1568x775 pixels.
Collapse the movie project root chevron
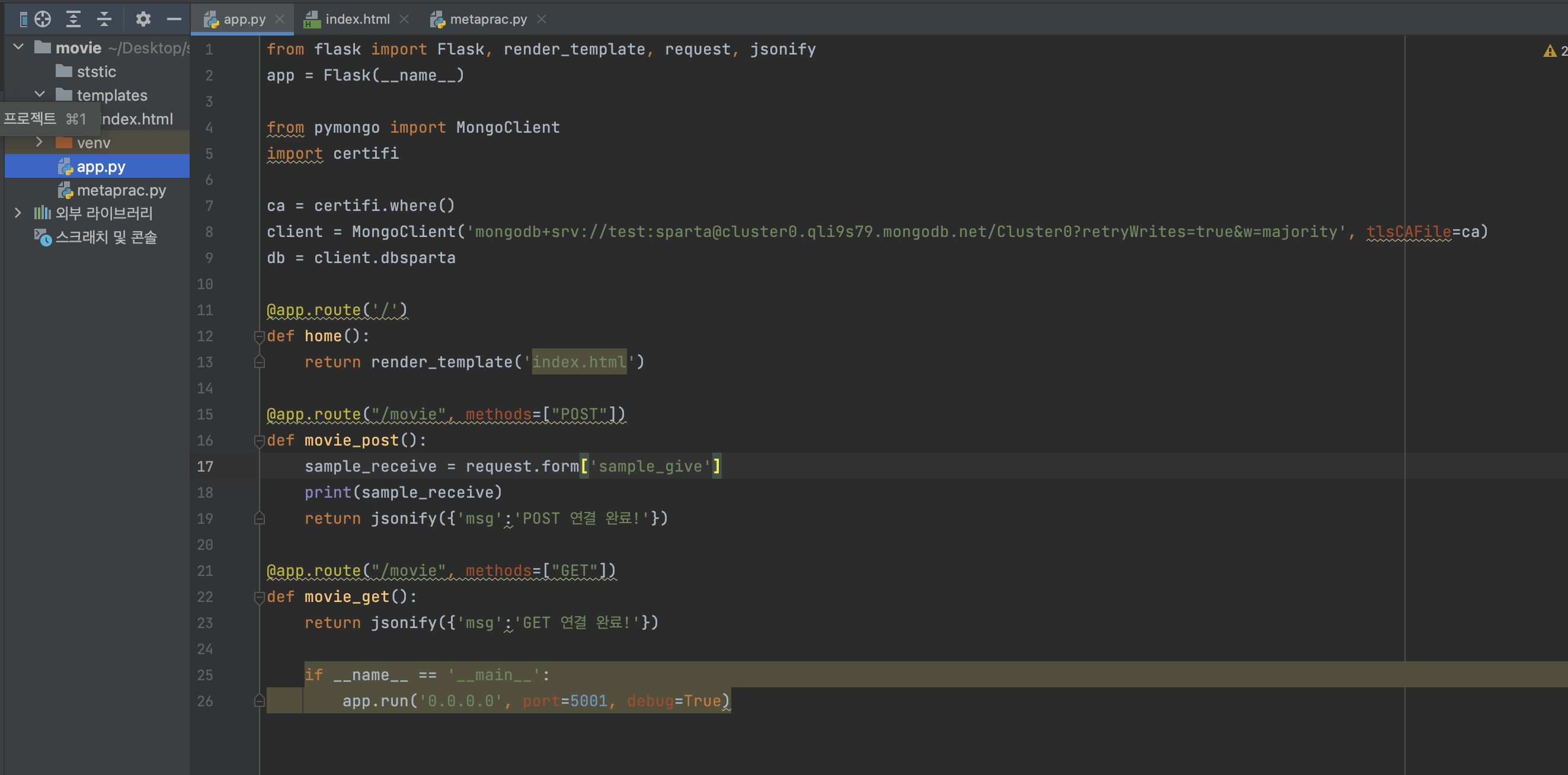tap(18, 47)
